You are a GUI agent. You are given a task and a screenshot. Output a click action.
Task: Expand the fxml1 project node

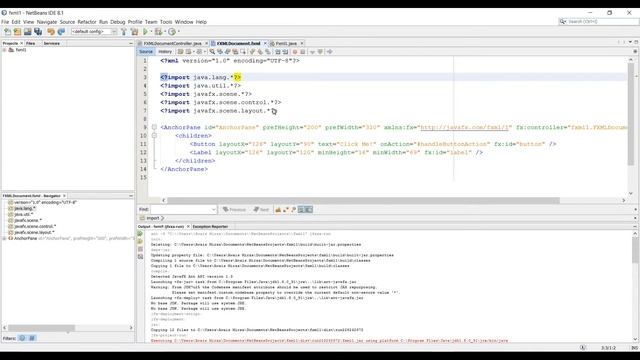(x=4, y=50)
